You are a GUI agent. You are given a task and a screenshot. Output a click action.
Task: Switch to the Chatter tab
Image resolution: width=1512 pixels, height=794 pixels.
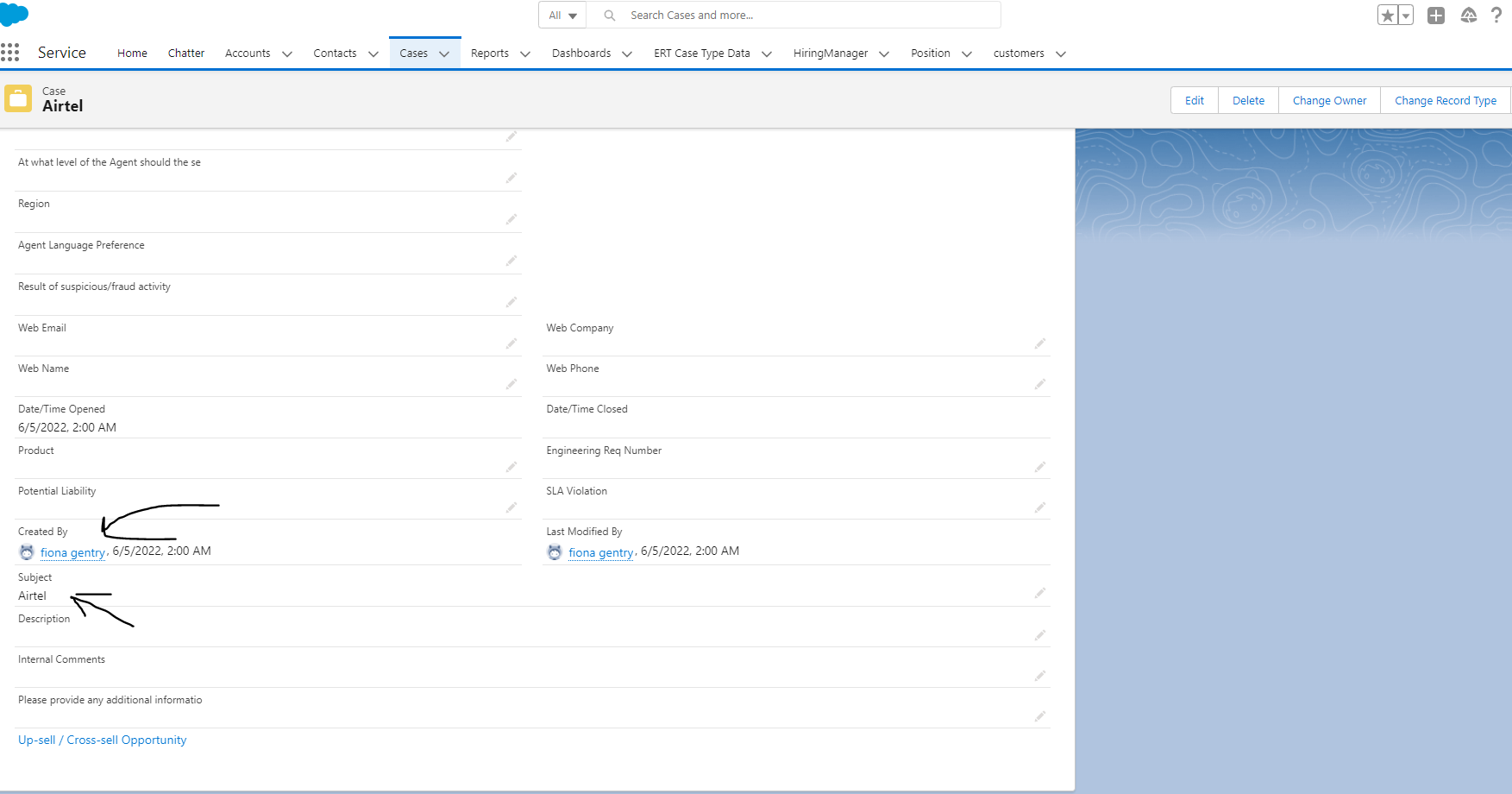coord(185,54)
